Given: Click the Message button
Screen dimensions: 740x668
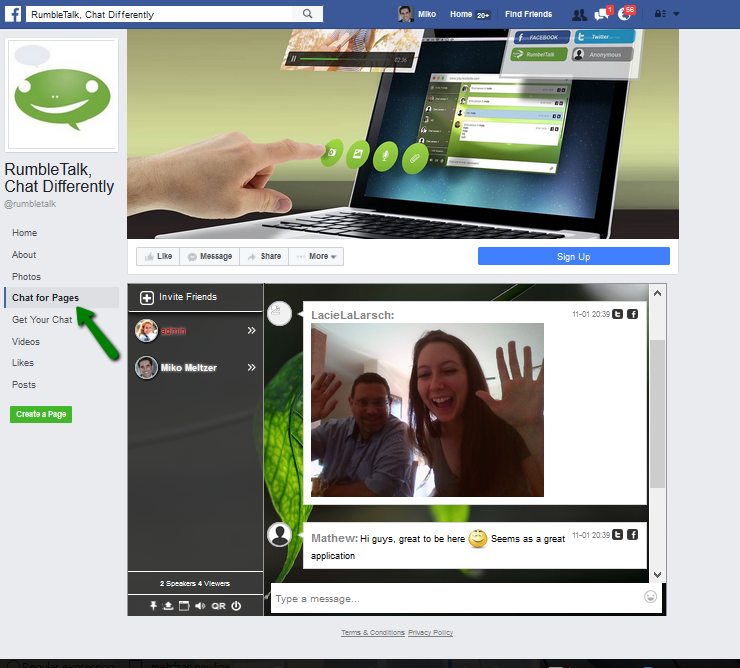Looking at the screenshot, I should tap(210, 256).
